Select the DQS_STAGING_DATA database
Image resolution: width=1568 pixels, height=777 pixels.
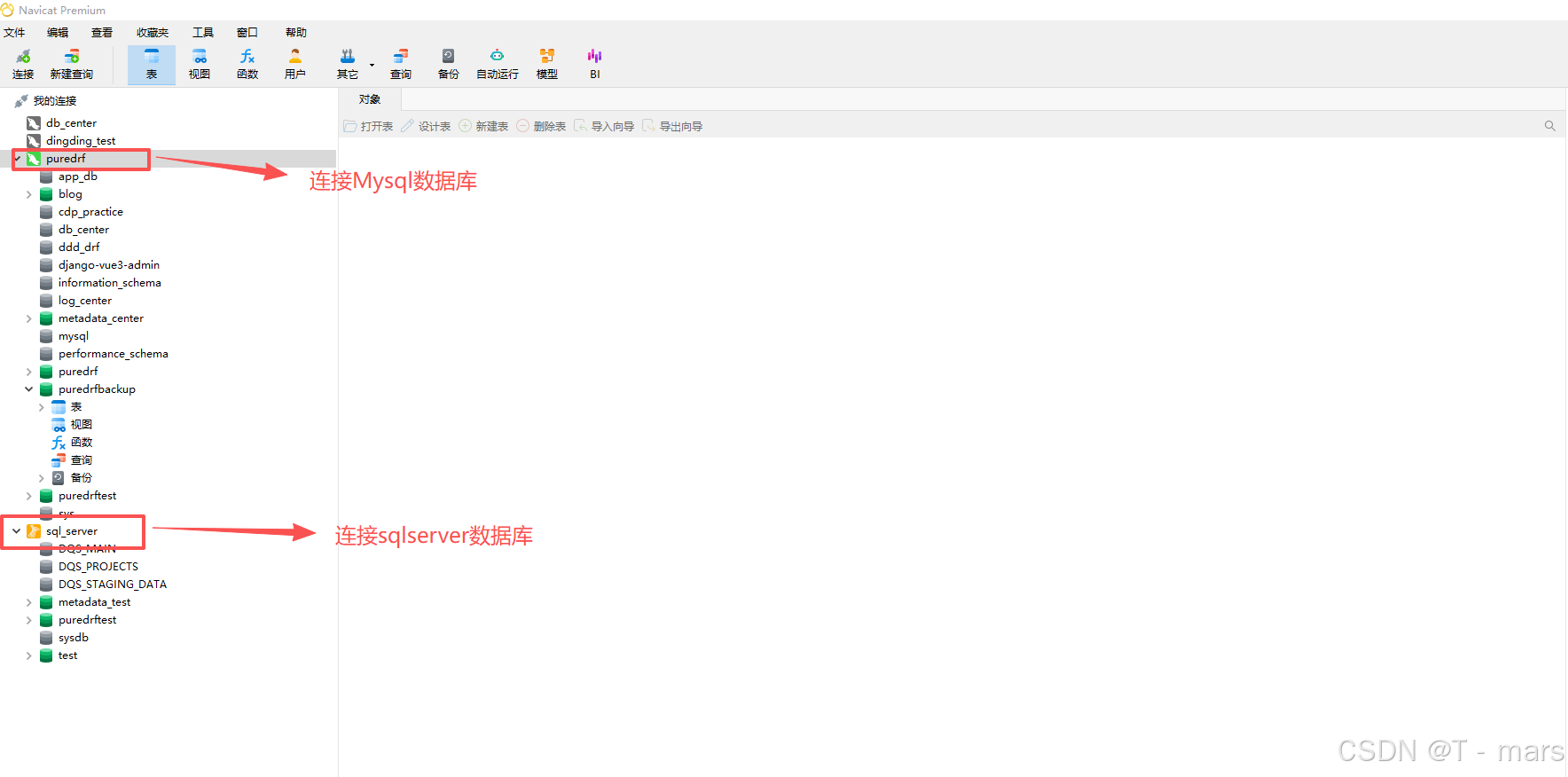tap(113, 585)
